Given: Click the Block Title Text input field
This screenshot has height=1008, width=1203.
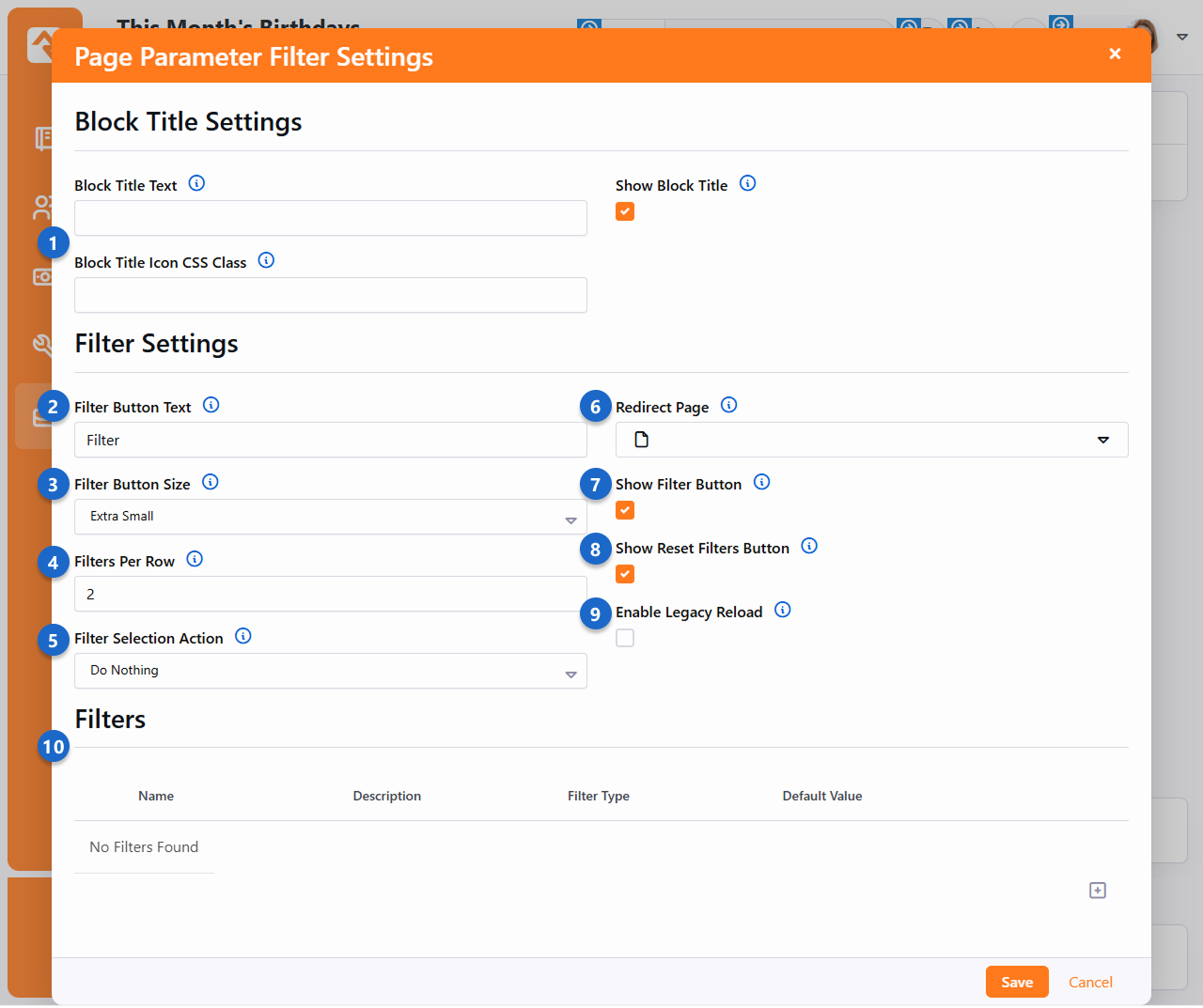Looking at the screenshot, I should pyautogui.click(x=330, y=218).
